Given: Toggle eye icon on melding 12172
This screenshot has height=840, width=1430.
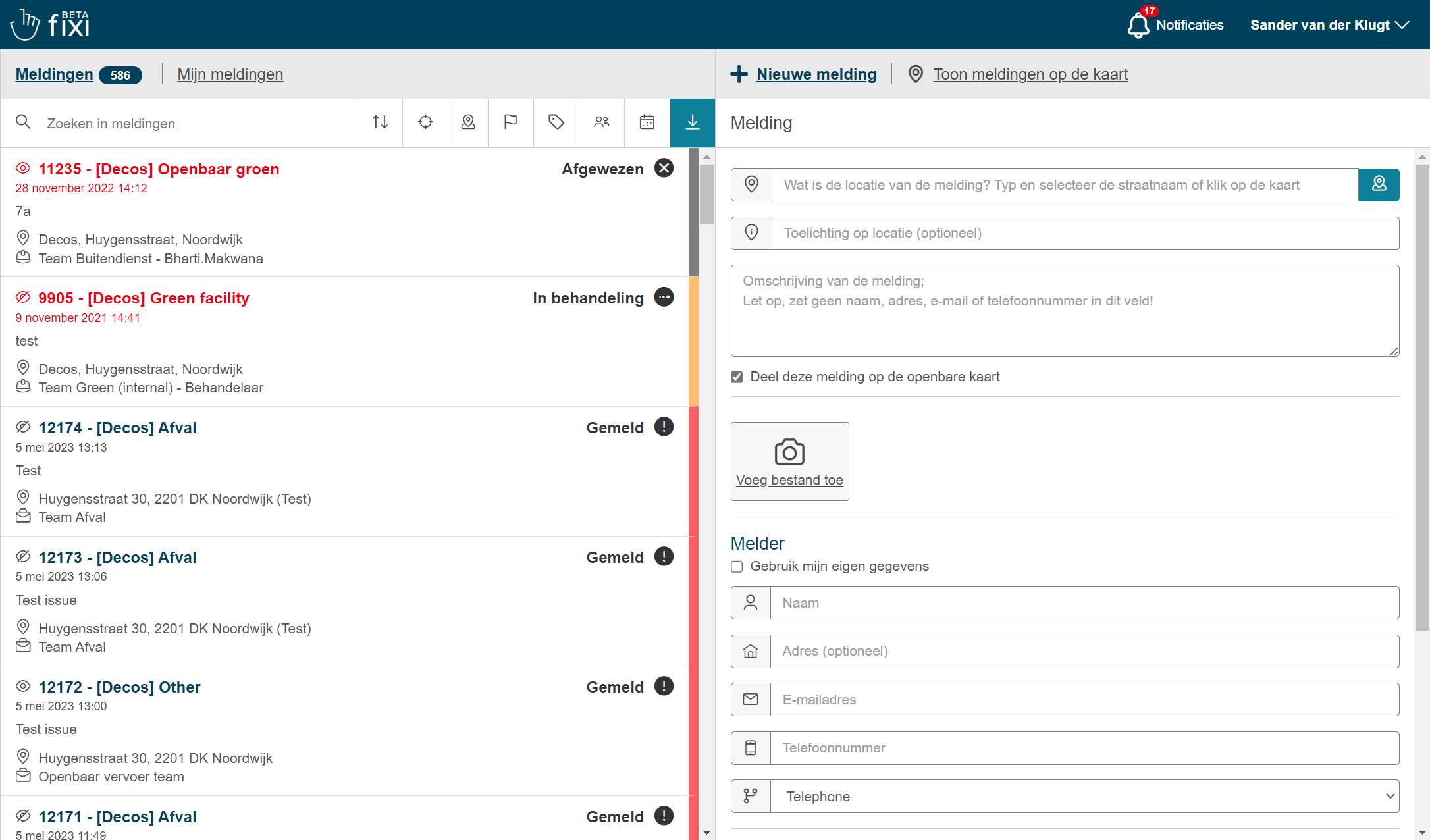Looking at the screenshot, I should pyautogui.click(x=23, y=687).
